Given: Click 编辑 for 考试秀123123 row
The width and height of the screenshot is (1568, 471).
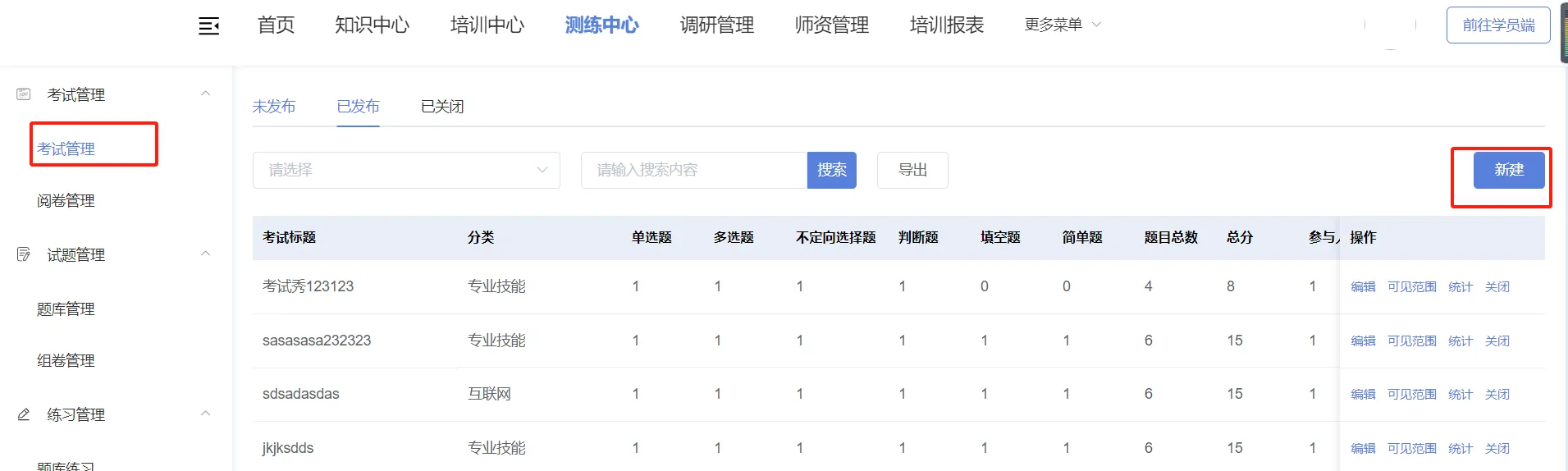Looking at the screenshot, I should point(1363,287).
